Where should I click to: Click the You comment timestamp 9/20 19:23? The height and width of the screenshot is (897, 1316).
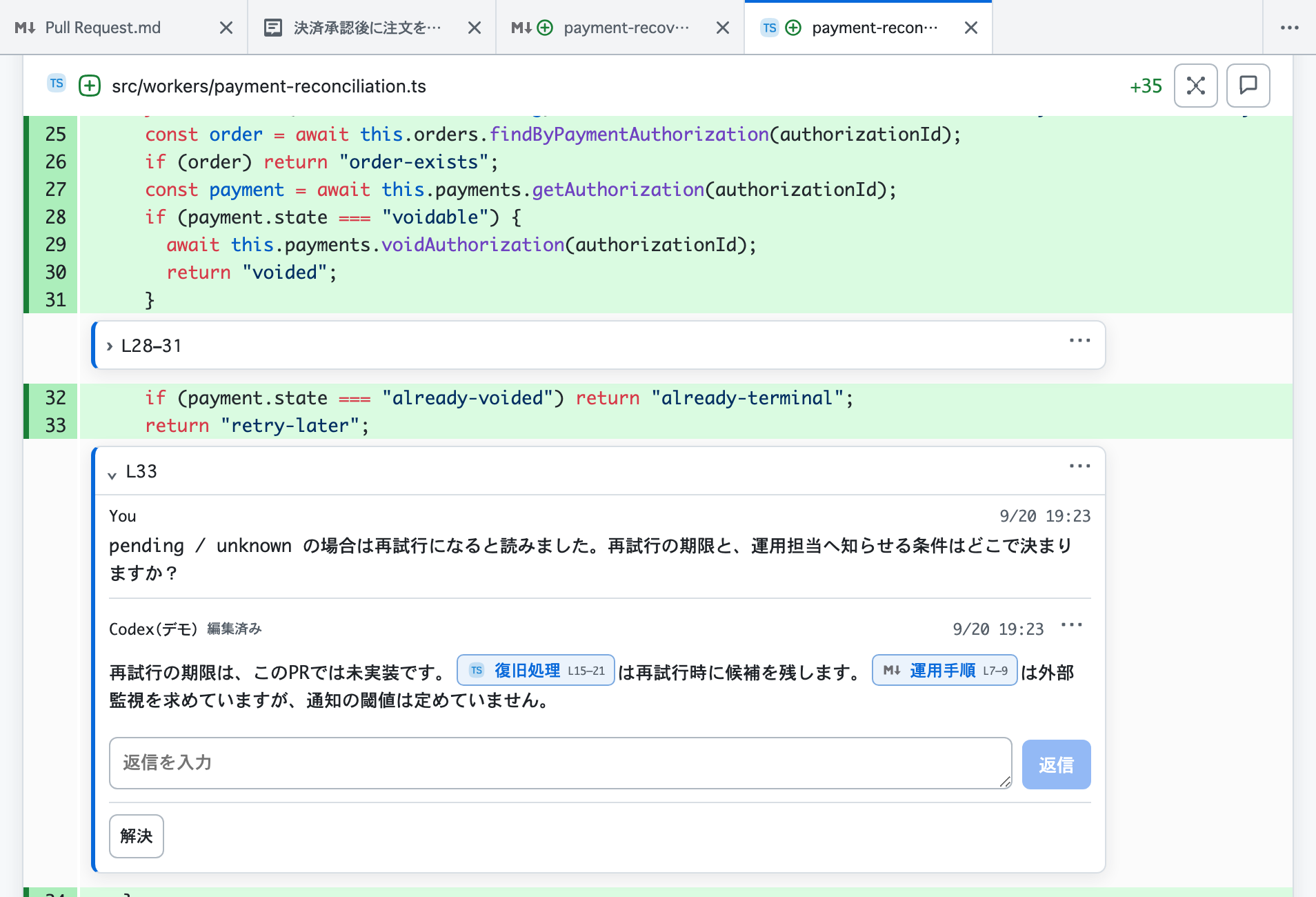tap(1045, 516)
